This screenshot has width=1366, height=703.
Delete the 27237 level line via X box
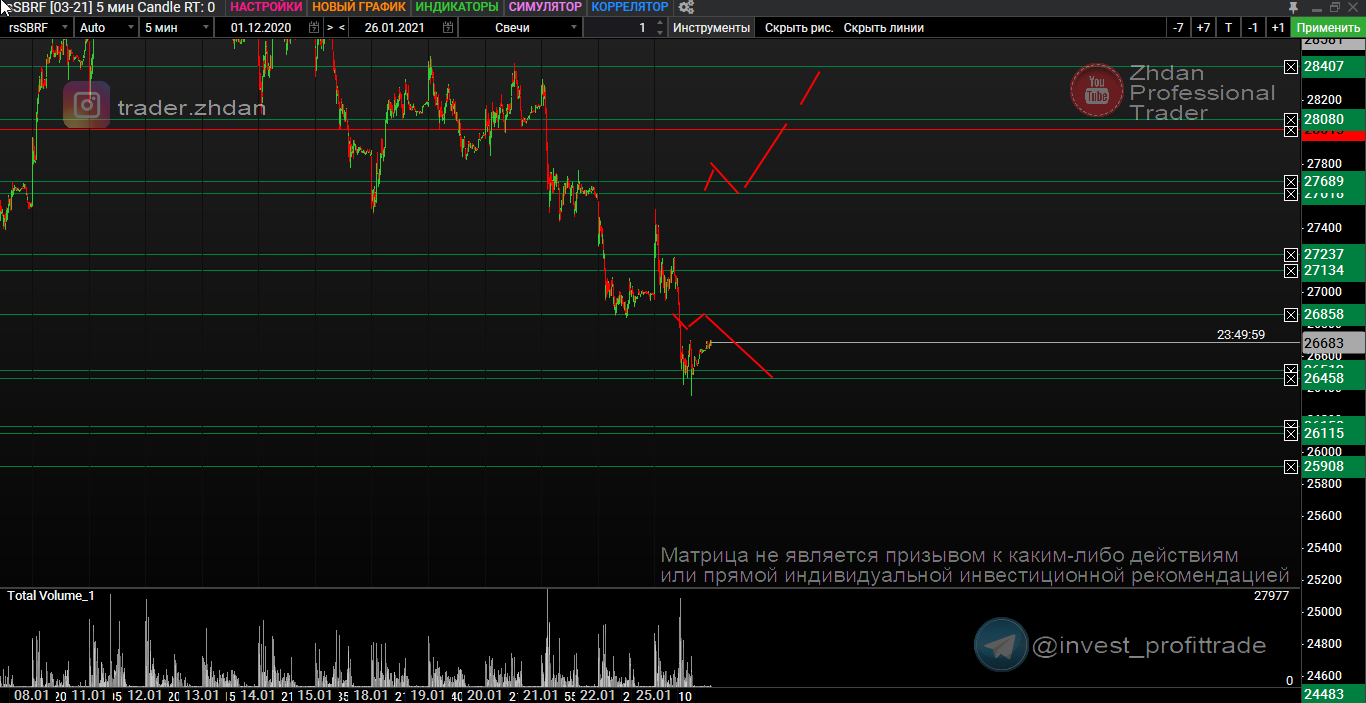coord(1291,254)
